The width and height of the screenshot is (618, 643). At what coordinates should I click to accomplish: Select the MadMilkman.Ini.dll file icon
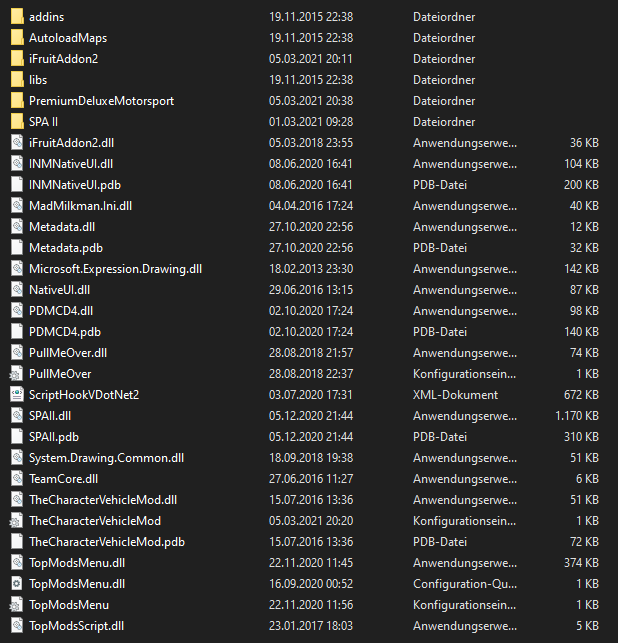[17, 206]
